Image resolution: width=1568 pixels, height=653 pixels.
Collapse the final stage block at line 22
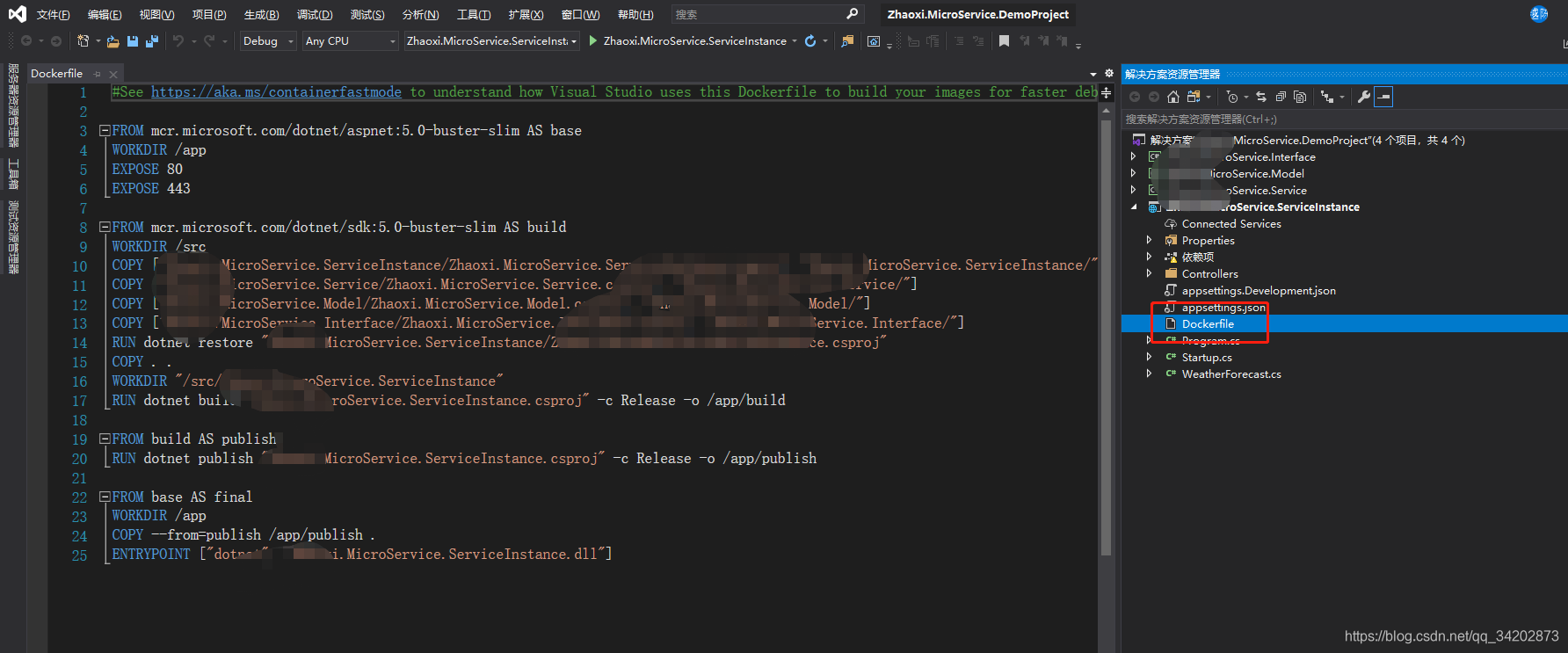(x=105, y=497)
